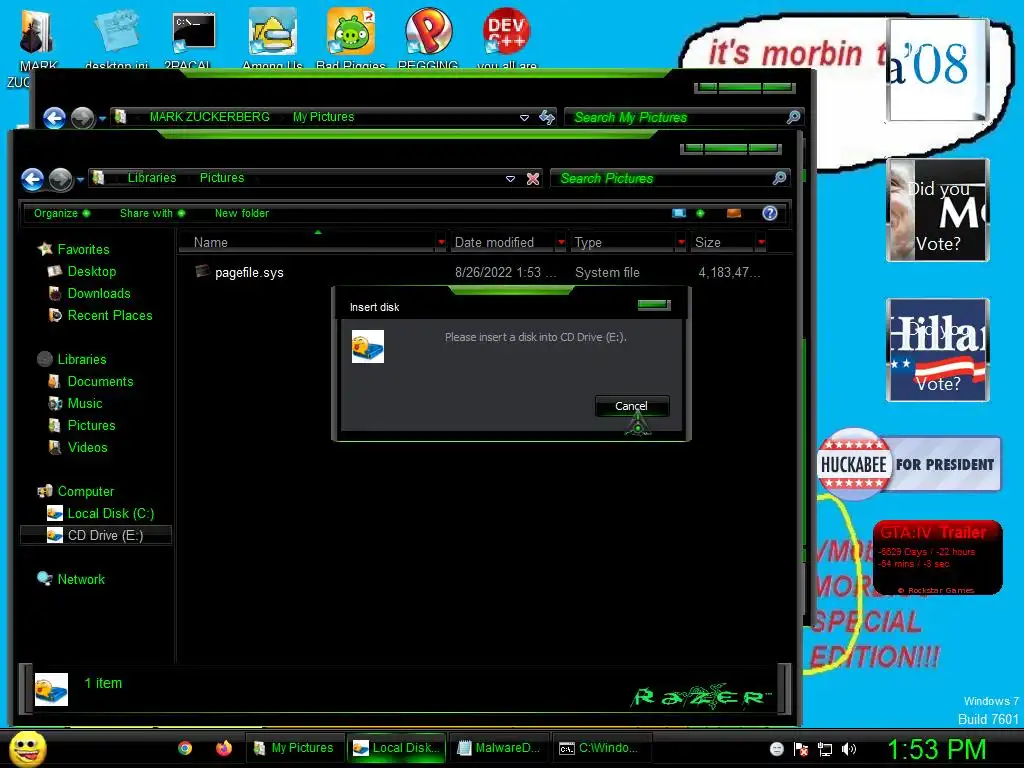Focus the Search Pictures field
This screenshot has width=1024, height=768.
663,178
